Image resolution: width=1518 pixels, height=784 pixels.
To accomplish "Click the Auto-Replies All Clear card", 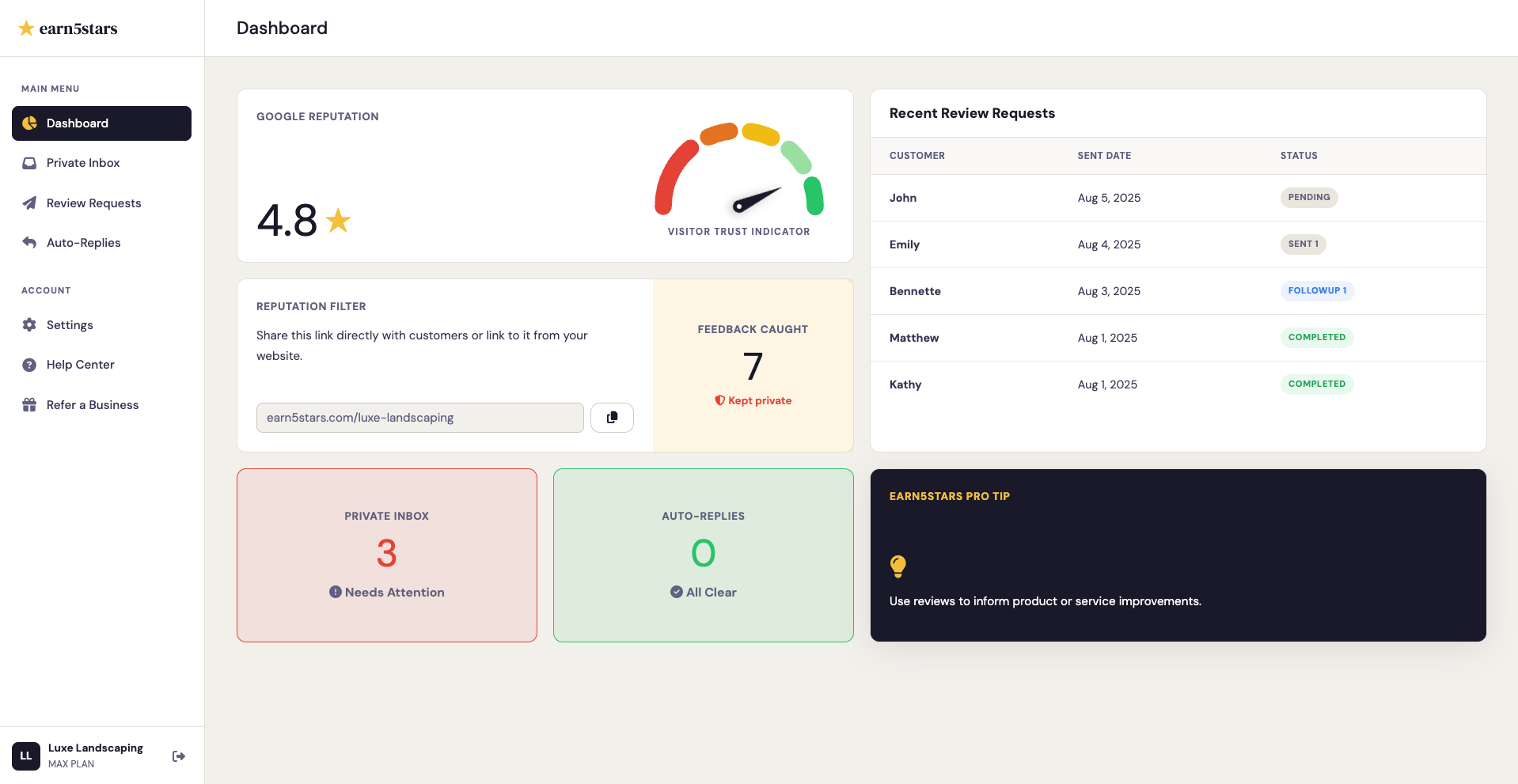I will coord(703,555).
